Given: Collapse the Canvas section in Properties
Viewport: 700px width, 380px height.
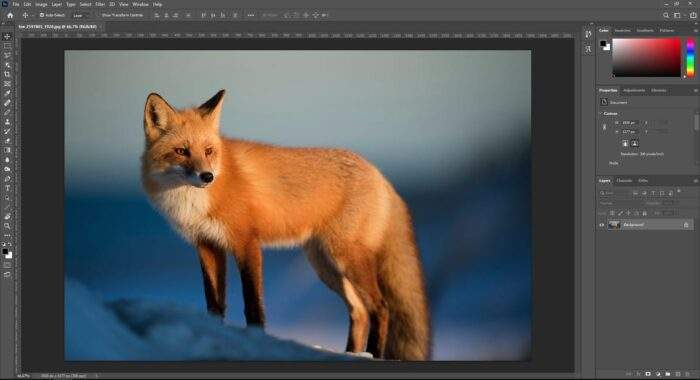Looking at the screenshot, I should point(601,113).
